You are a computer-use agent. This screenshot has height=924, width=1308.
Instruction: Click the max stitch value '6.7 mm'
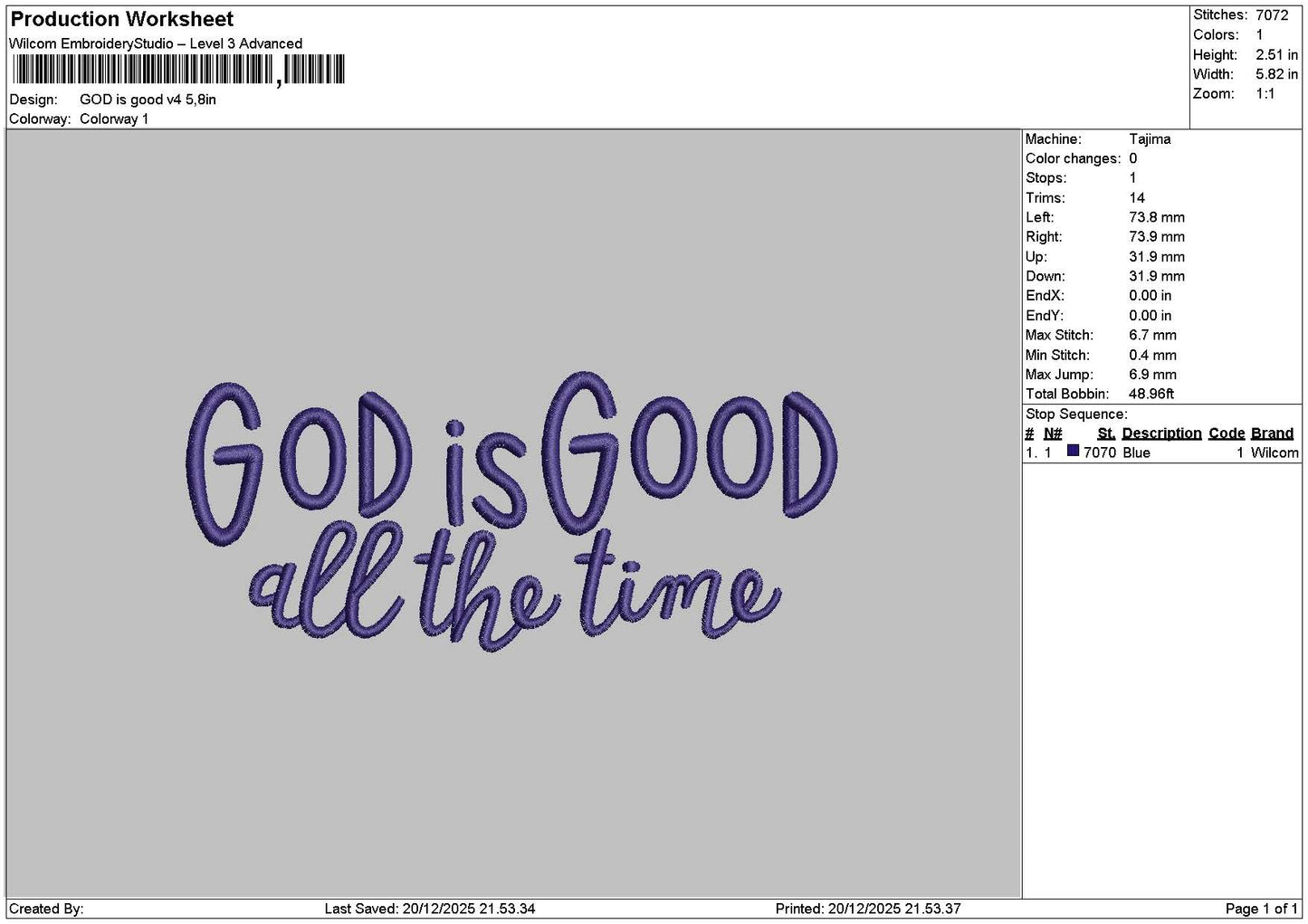click(x=1152, y=336)
